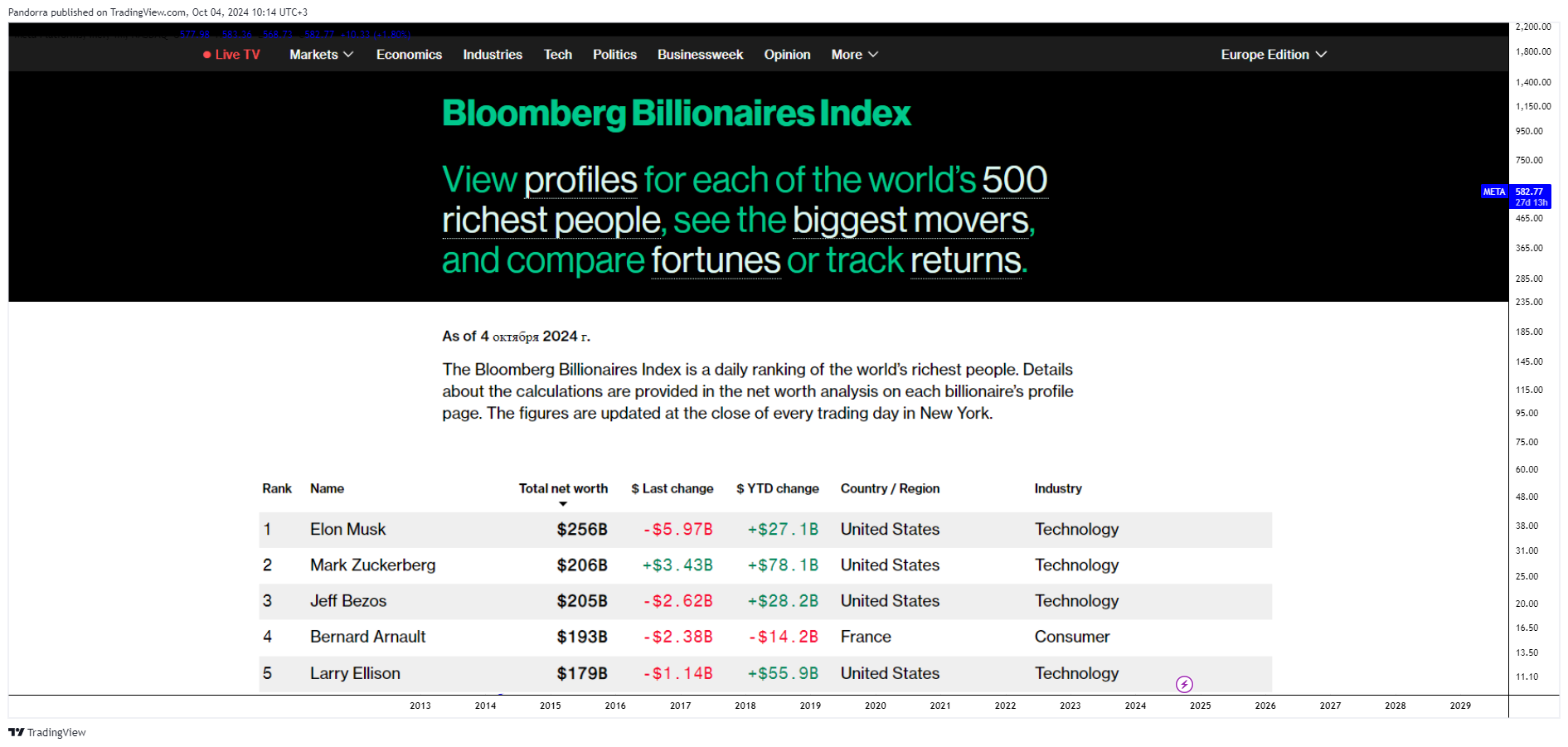Click 2029 on the time axis

[x=1460, y=706]
